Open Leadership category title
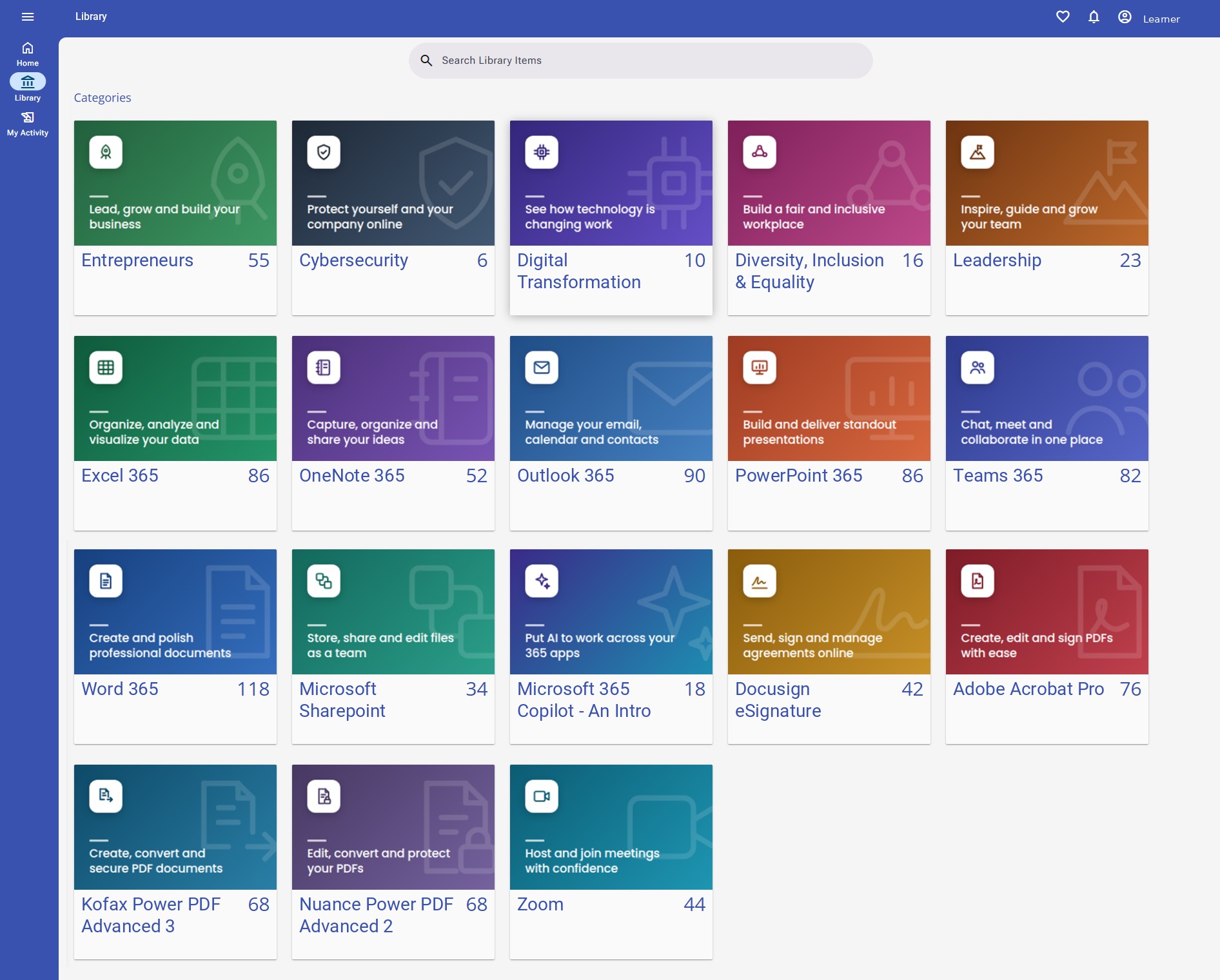Viewport: 1220px width, 980px height. click(x=997, y=260)
